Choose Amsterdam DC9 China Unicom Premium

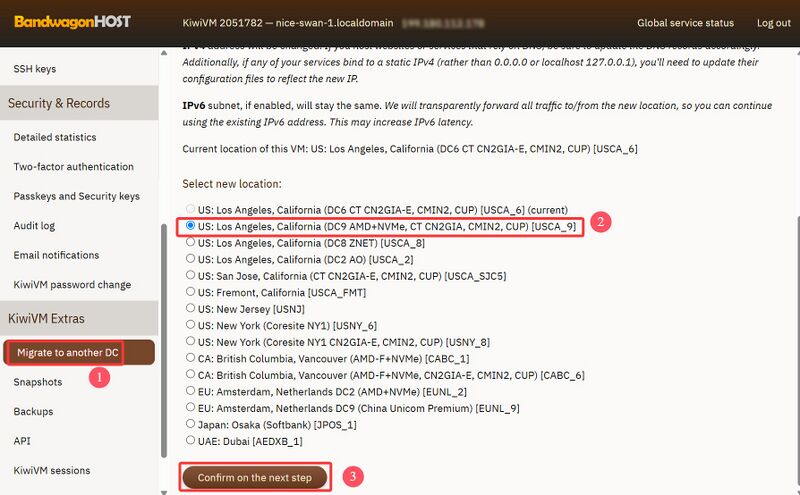tap(190, 410)
